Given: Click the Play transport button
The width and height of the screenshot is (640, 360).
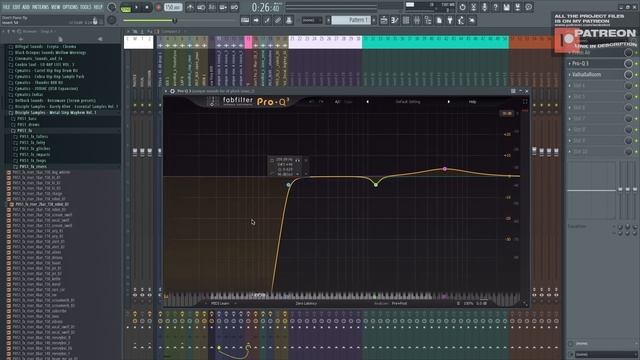Looking at the screenshot, I should point(137,7).
